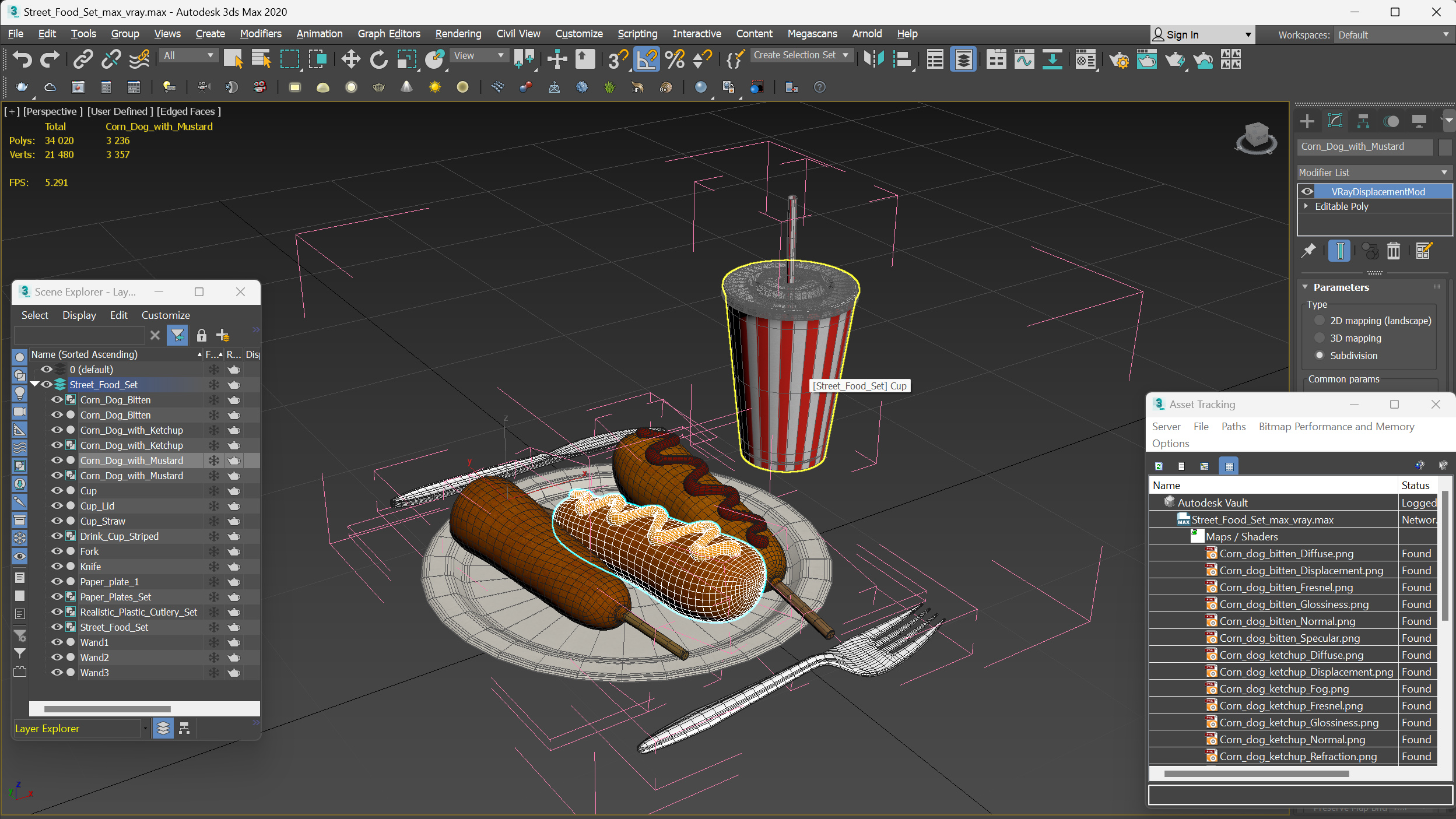Expand the Editable Poly modifier entry
The width and height of the screenshot is (1456, 819).
pyautogui.click(x=1306, y=206)
